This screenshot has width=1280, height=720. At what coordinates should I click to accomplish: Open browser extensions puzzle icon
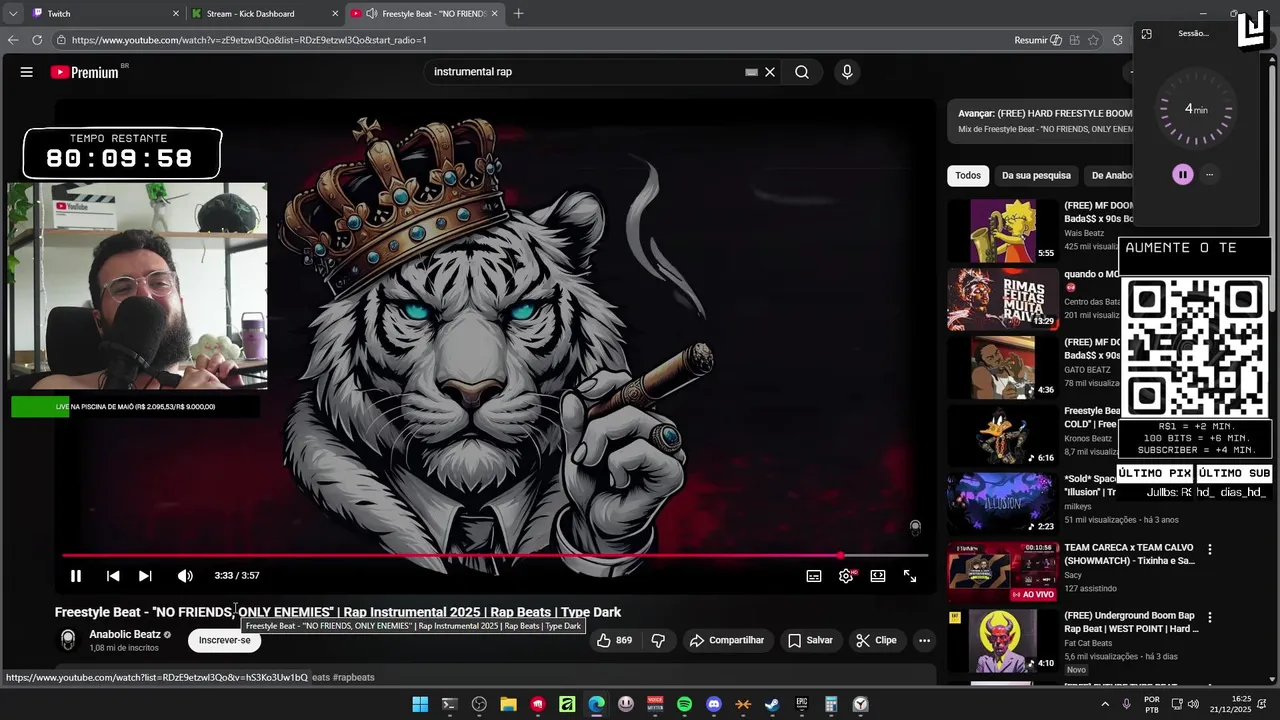click(x=1117, y=40)
